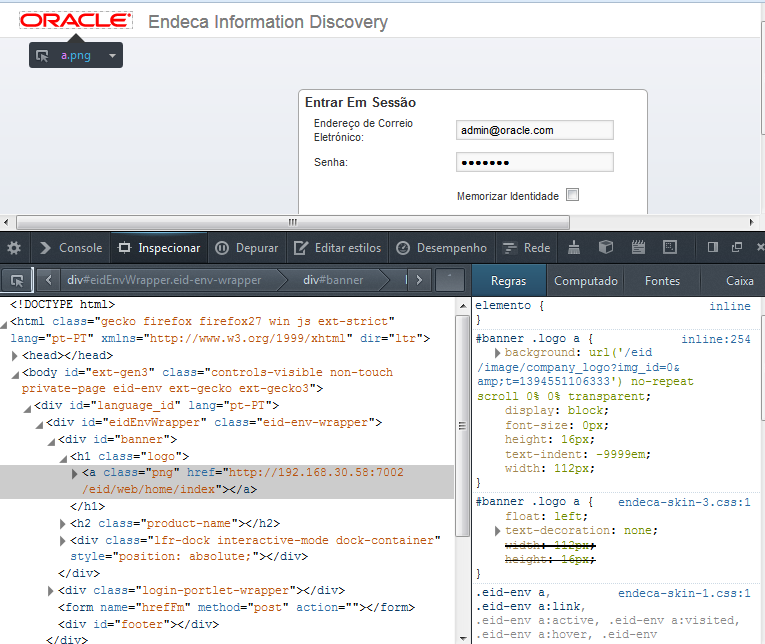The image size is (765, 644).
Task: Click the element picker icon
Action: 16,280
